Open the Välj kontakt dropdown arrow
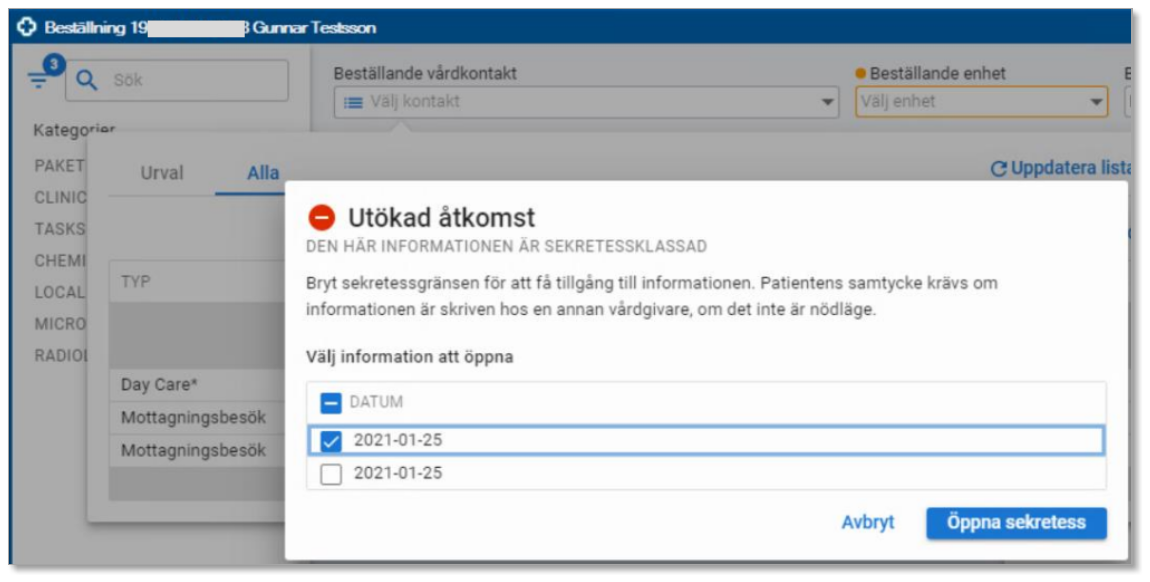 [x=827, y=102]
